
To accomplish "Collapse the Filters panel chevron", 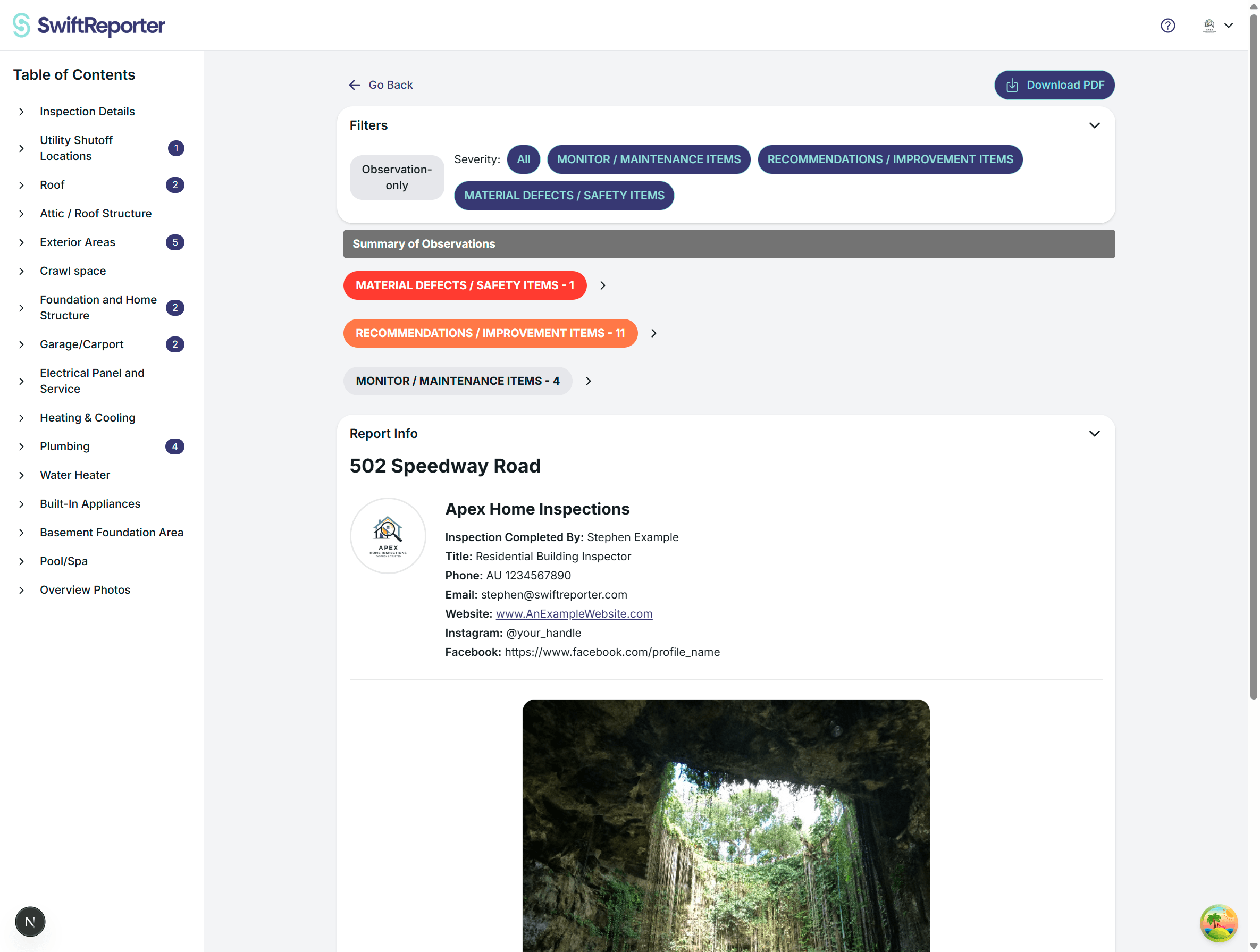I will 1094,125.
